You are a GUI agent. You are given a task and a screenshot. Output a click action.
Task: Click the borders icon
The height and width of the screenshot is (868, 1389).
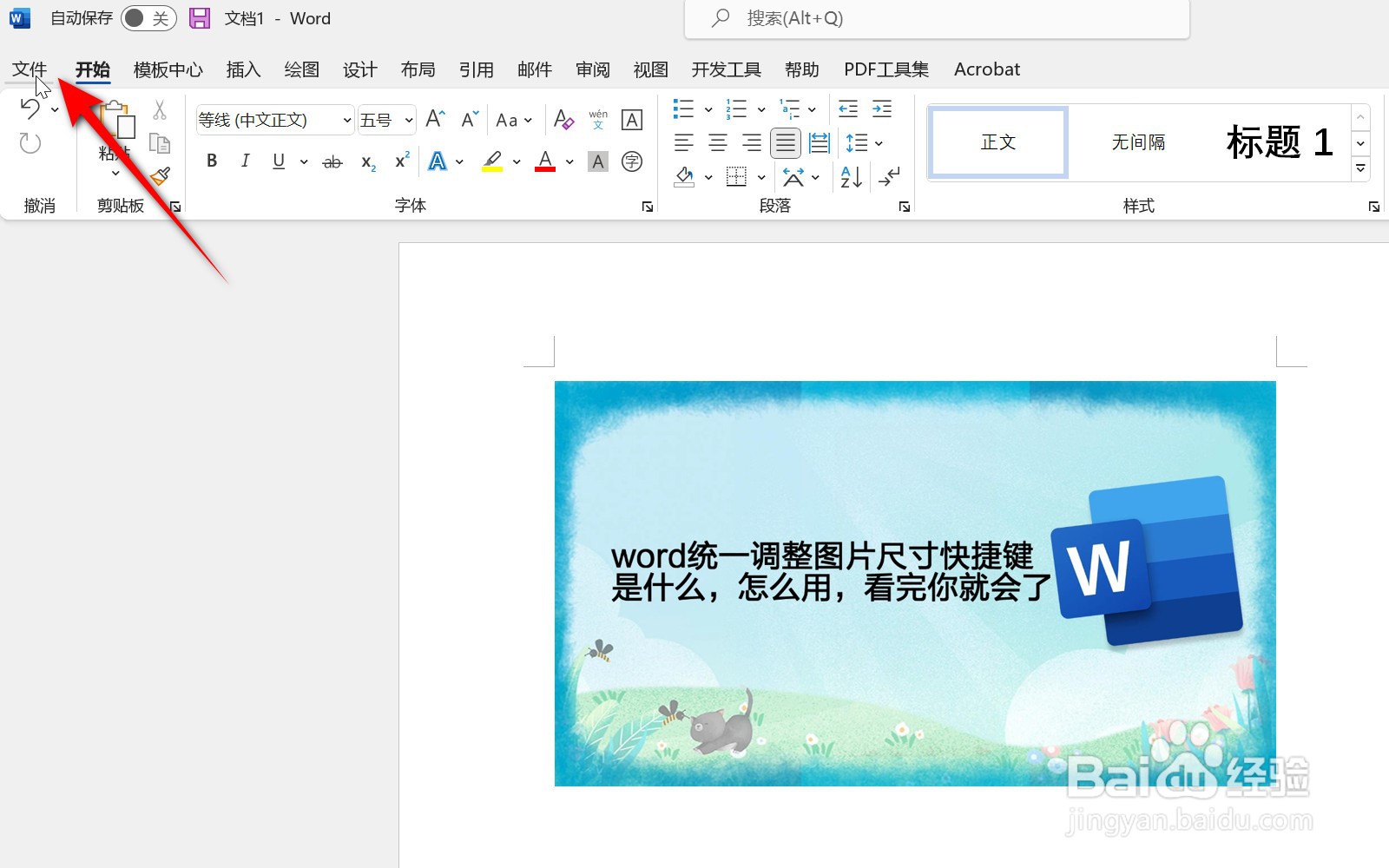(x=736, y=177)
